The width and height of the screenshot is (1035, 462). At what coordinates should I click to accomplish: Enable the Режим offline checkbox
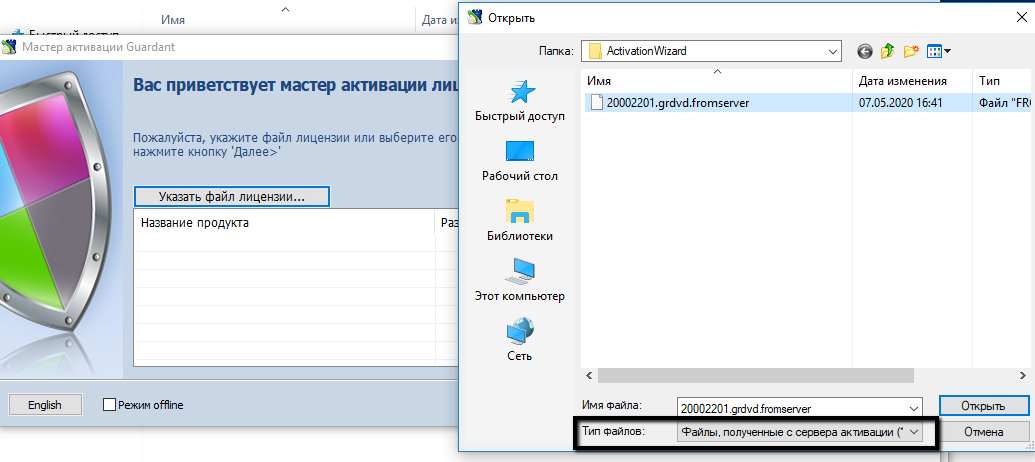pos(110,405)
